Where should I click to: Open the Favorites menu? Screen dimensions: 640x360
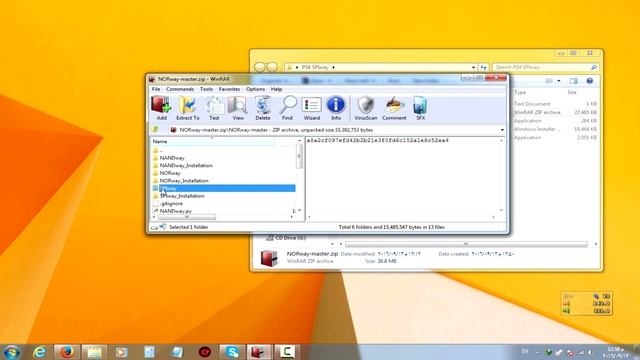click(229, 89)
